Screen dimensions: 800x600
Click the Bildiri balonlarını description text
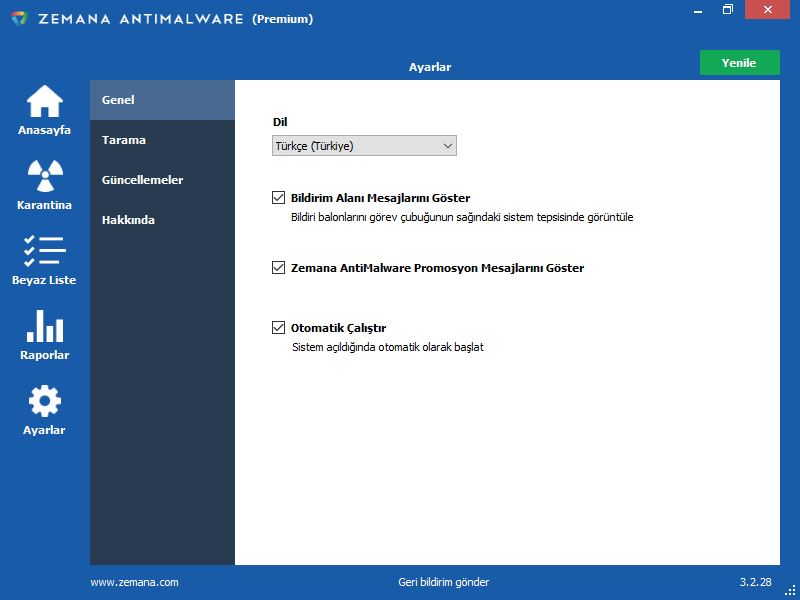click(x=462, y=217)
